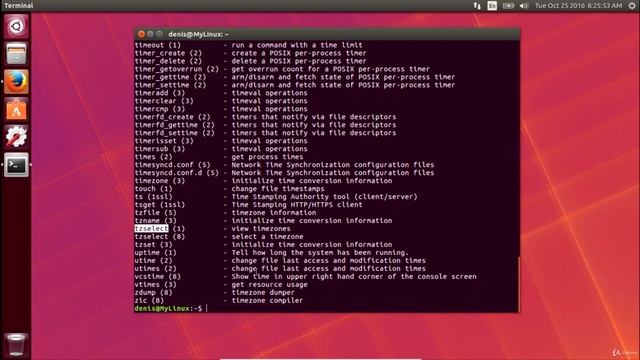Viewport: 640px width, 360px height.
Task: Open the clock showing Tue Oct 25 2016
Action: coord(578,5)
